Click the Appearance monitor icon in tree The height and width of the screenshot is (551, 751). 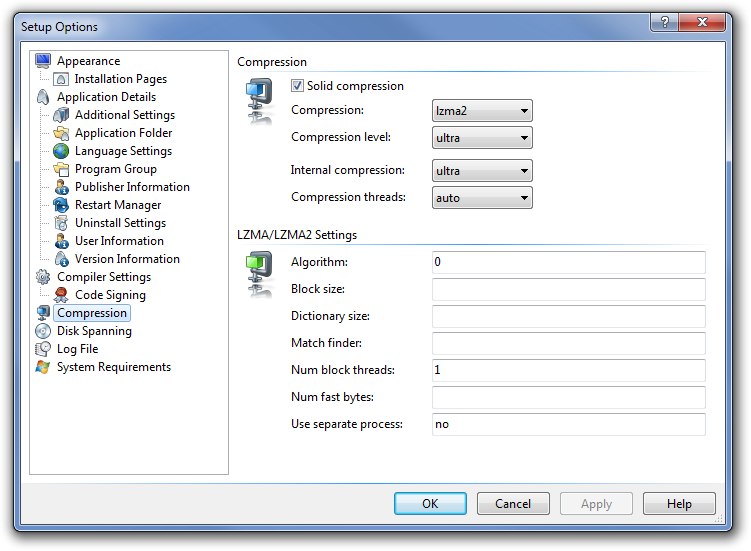43,61
